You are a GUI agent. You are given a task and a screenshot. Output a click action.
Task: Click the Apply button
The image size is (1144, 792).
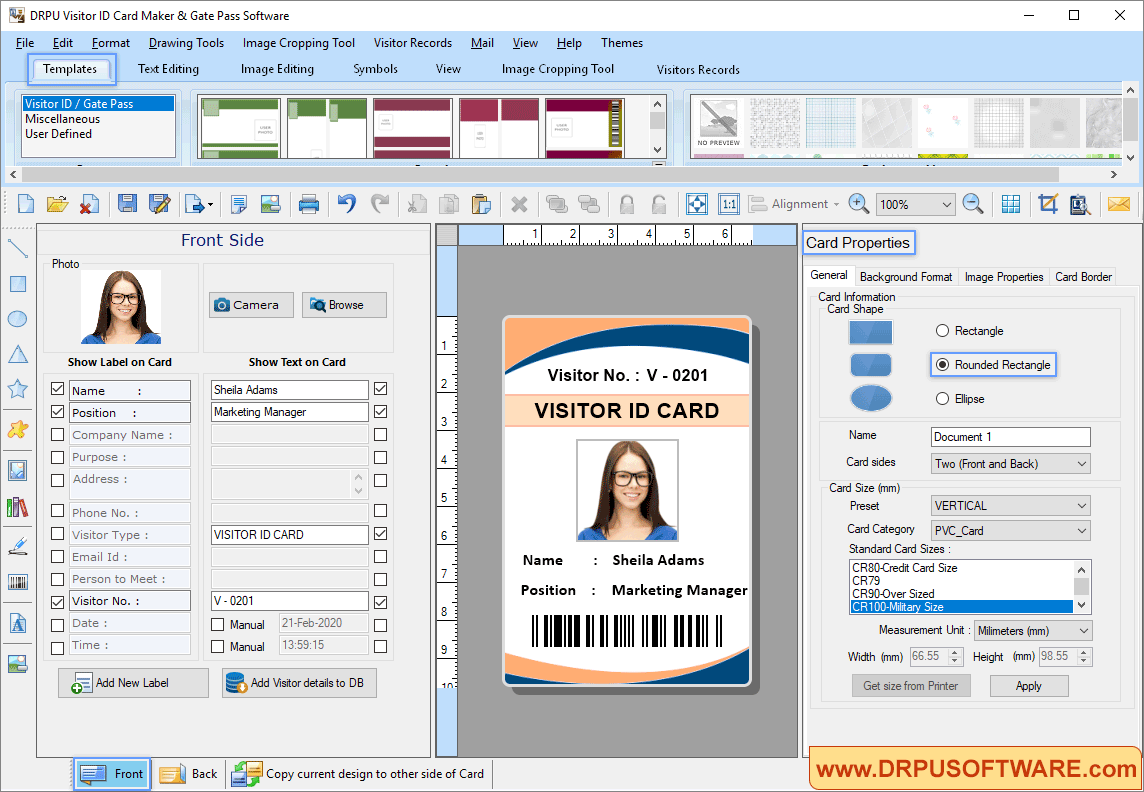tap(1029, 686)
